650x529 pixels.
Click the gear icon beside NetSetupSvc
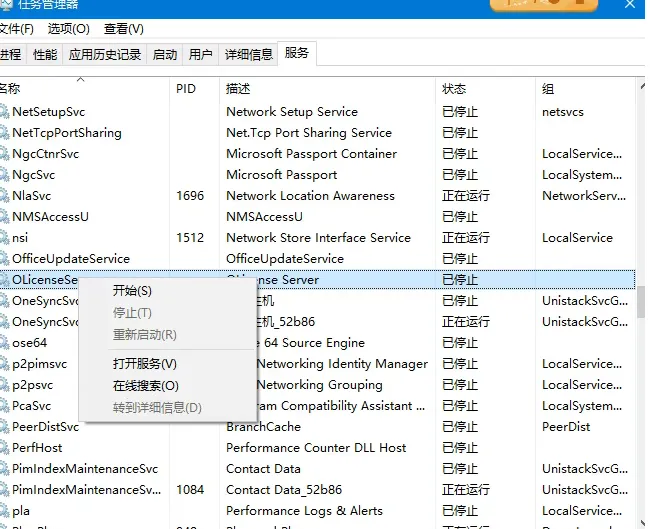[x=4, y=112]
